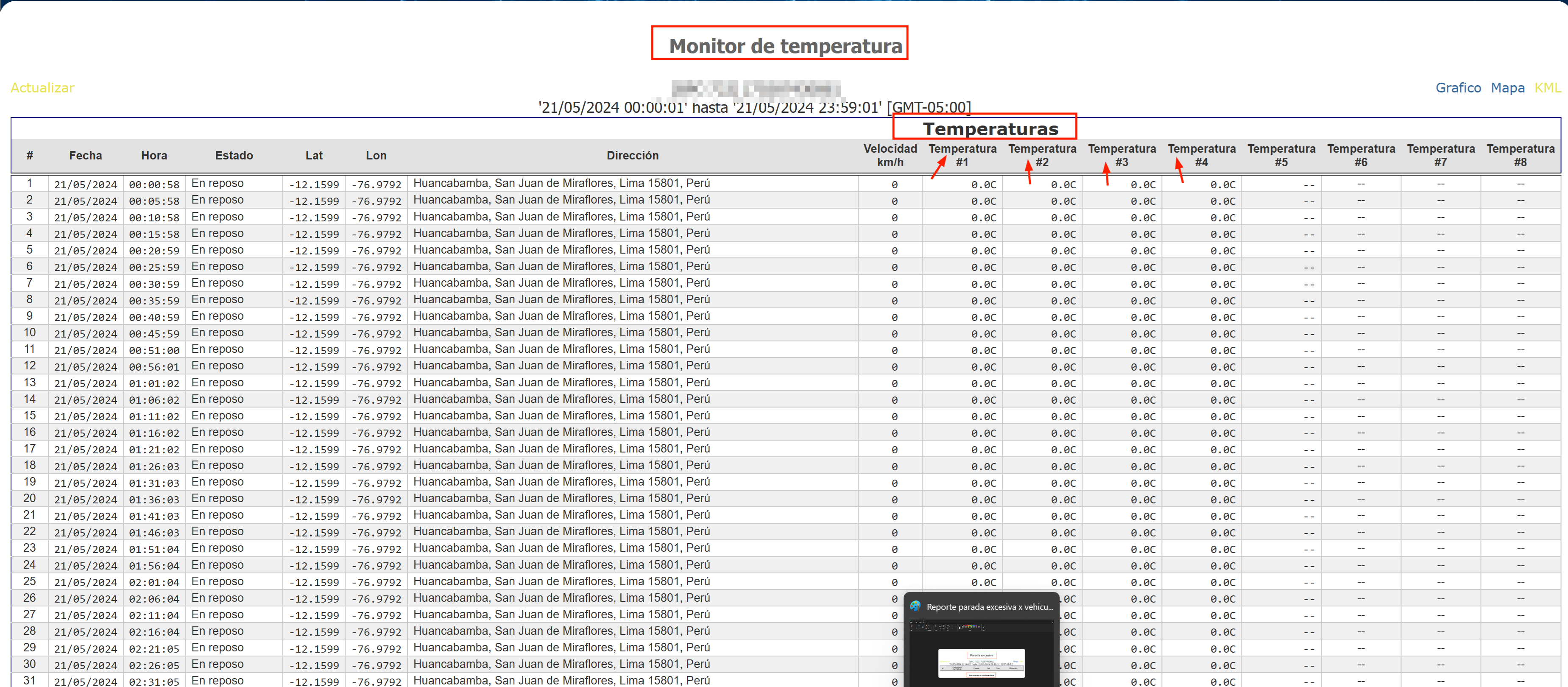Open the Grafico chart link

click(1458, 88)
